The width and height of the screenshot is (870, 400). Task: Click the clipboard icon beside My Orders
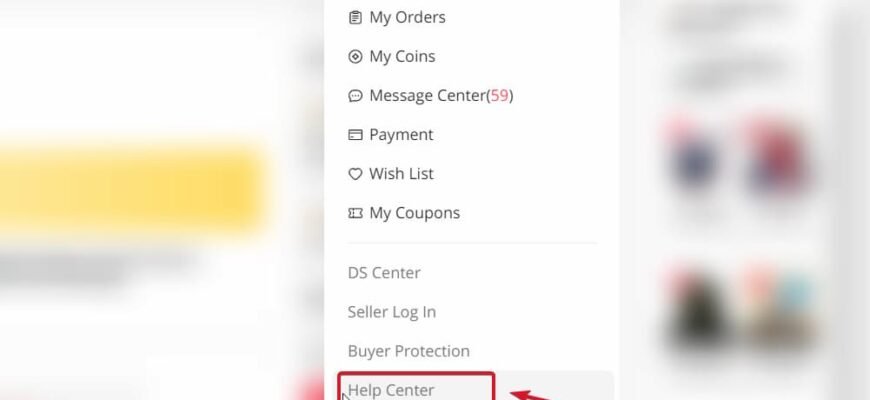(355, 18)
